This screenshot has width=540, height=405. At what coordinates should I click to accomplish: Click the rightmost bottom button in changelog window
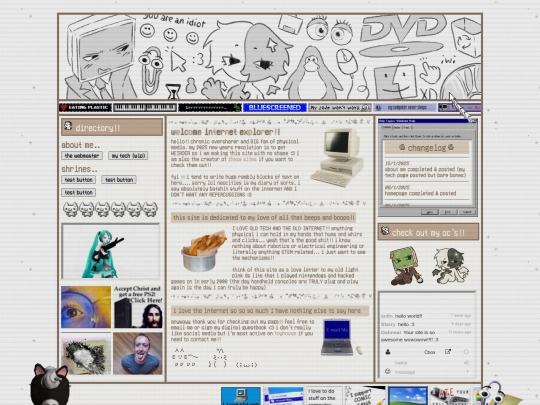tap(467, 212)
